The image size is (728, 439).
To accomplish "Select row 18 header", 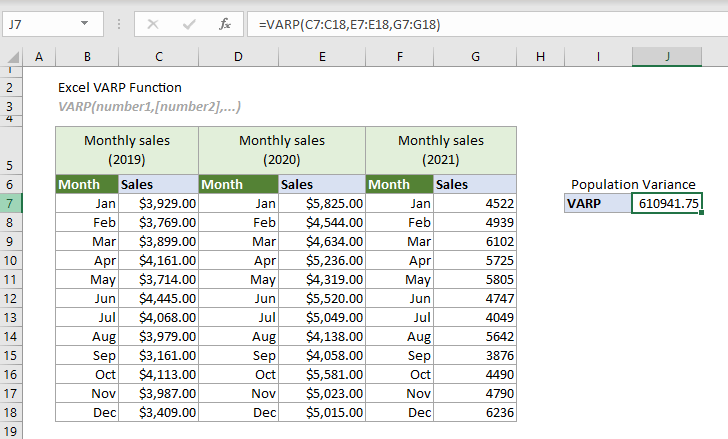I will tap(11, 411).
